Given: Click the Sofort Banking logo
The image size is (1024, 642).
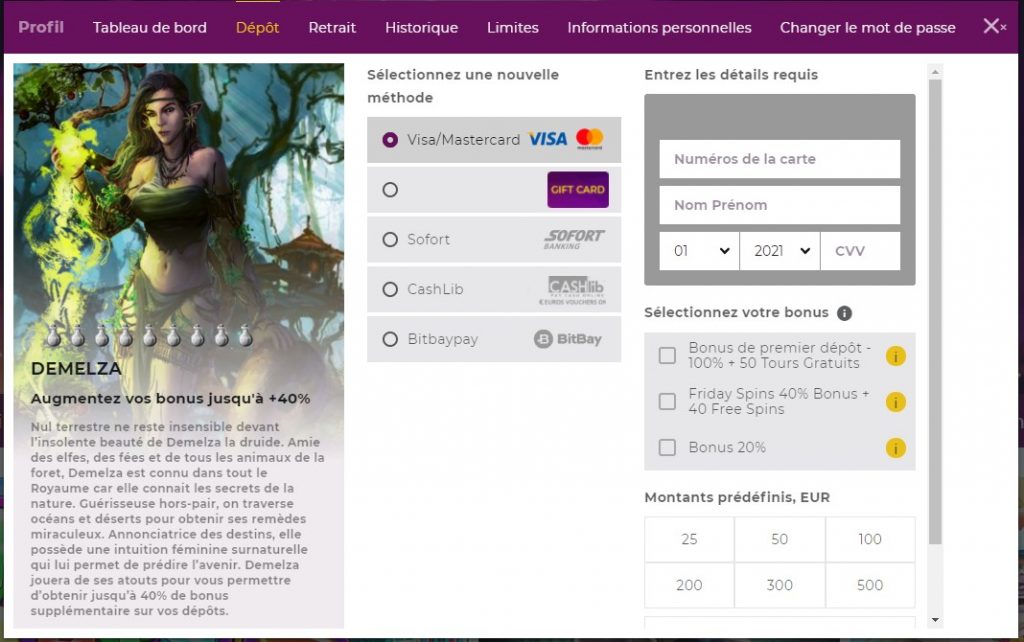Looking at the screenshot, I should (575, 240).
